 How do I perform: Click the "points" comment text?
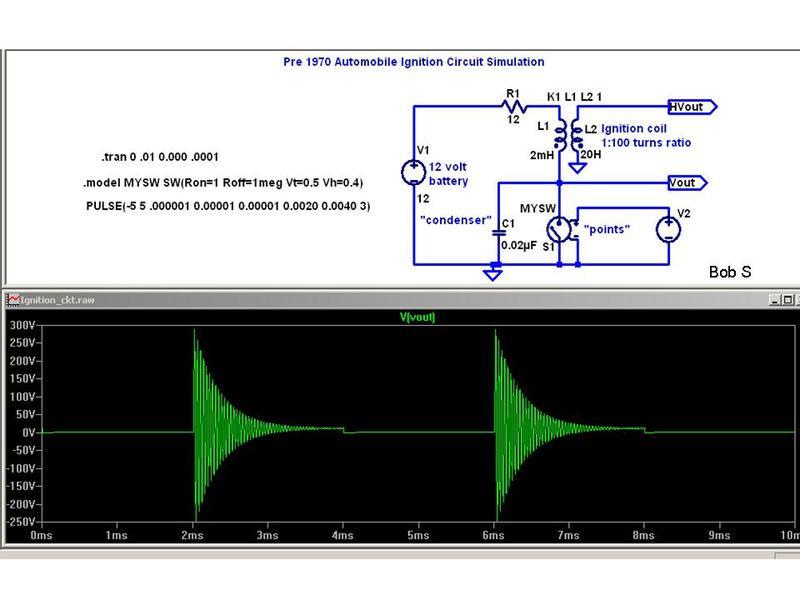point(607,230)
